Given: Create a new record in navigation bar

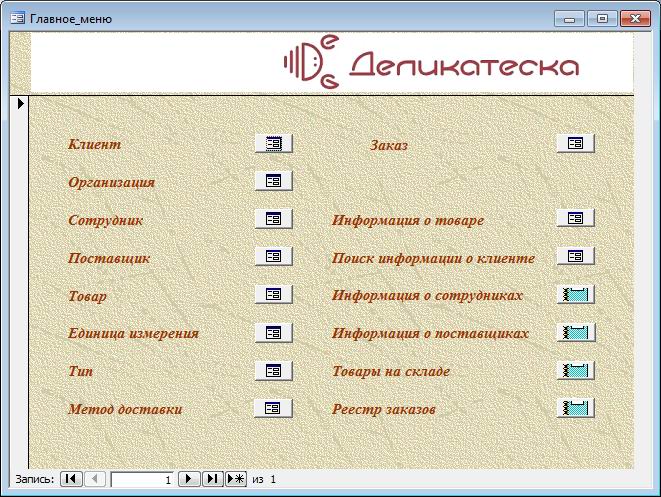Looking at the screenshot, I should [x=236, y=480].
